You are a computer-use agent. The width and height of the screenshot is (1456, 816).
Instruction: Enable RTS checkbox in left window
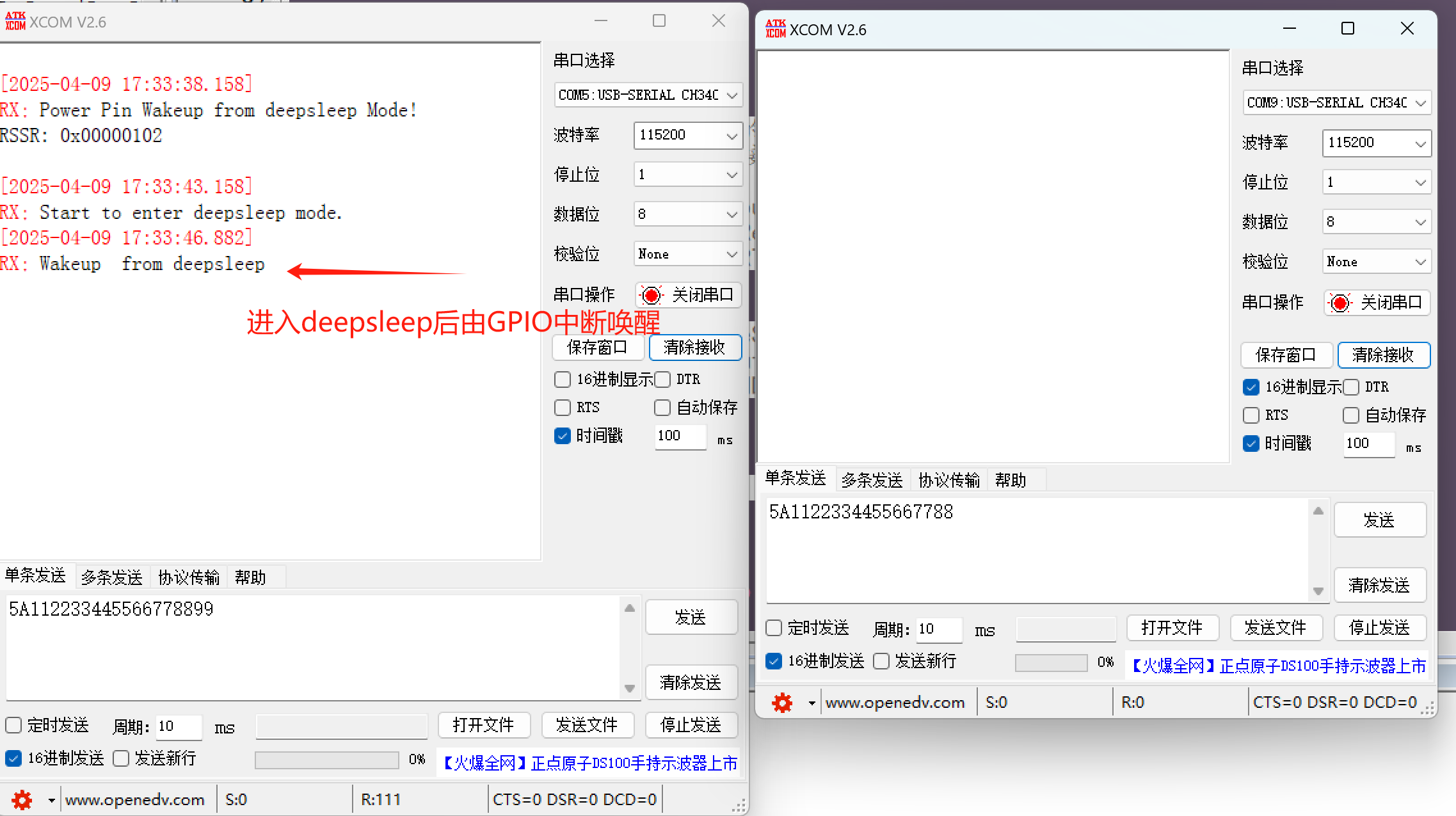(x=563, y=408)
